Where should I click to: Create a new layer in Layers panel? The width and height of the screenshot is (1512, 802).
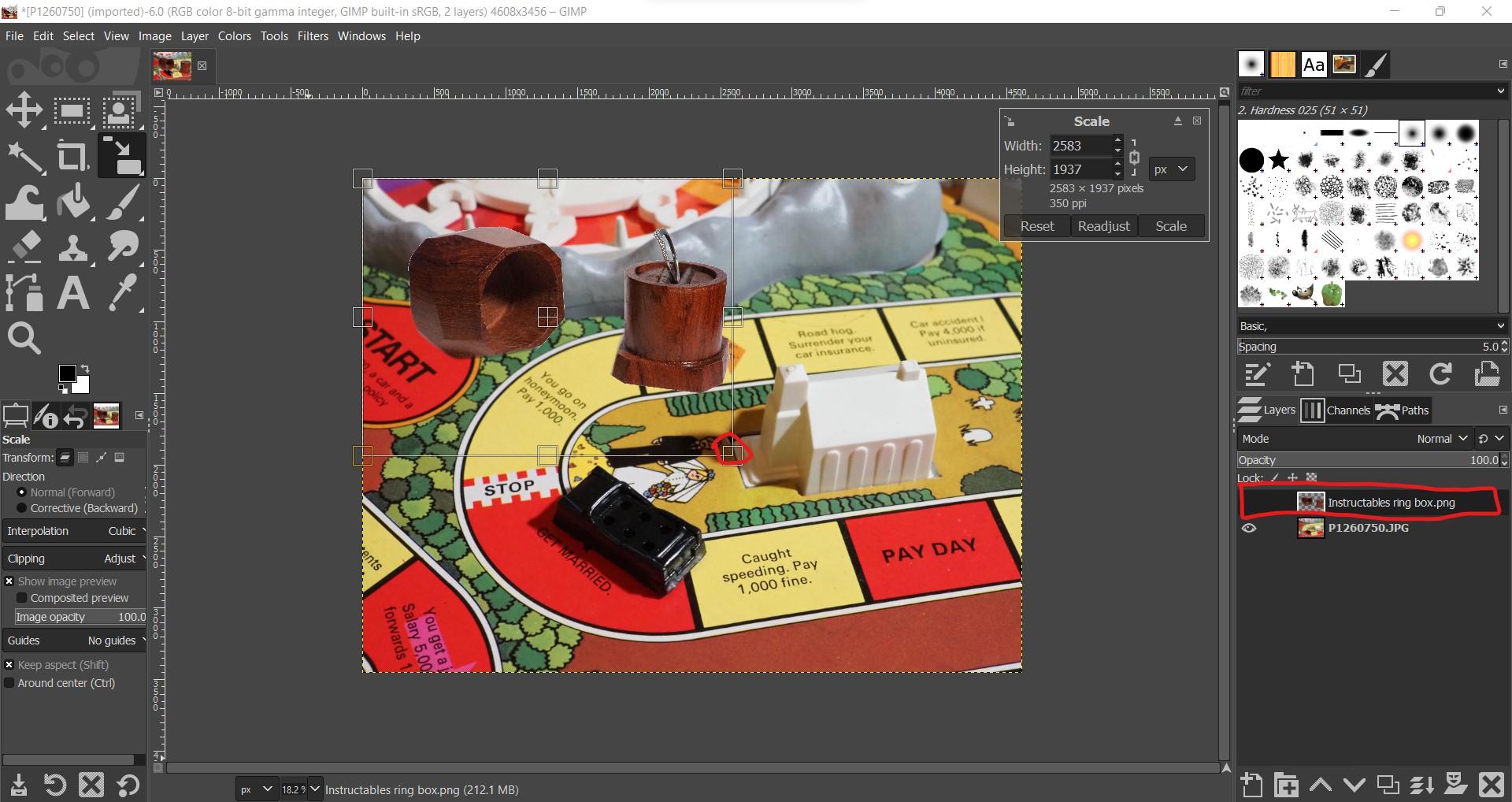click(x=1251, y=785)
